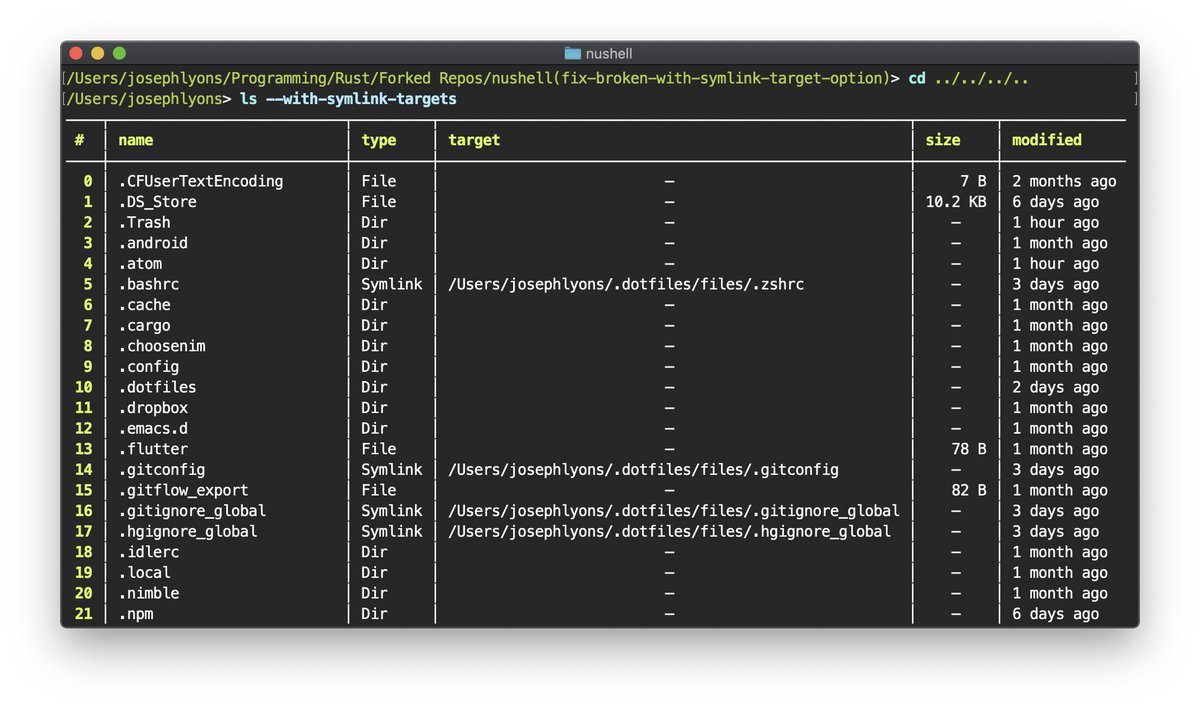Click '6 days ago' for .DS_Store

point(1055,202)
